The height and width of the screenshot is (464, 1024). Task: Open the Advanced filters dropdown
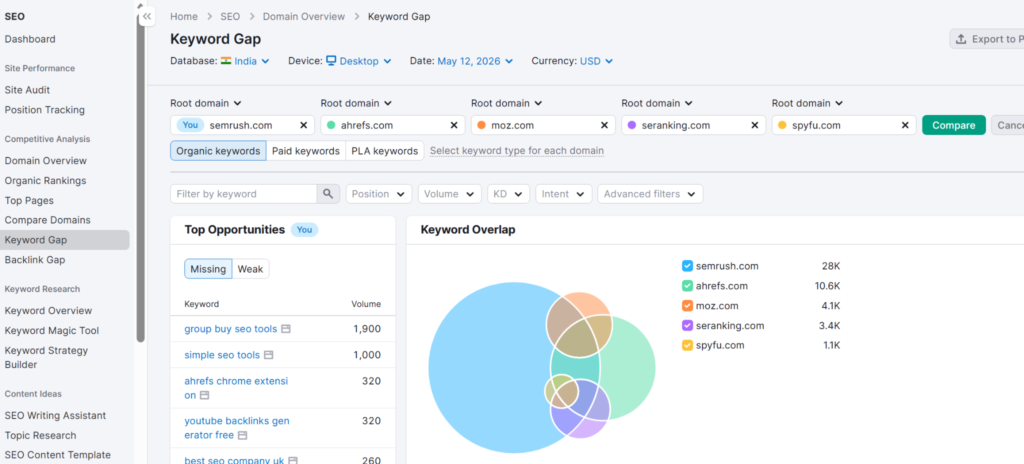point(650,193)
